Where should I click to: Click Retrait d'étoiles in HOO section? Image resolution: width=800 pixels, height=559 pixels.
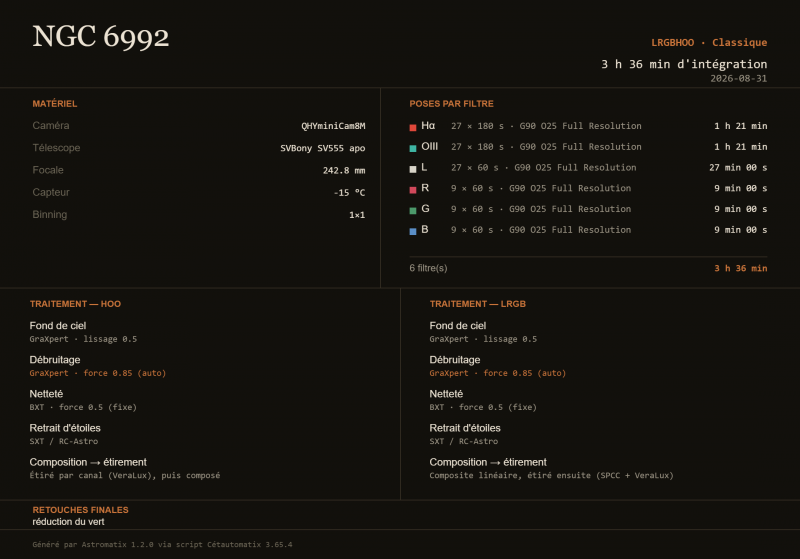65,428
